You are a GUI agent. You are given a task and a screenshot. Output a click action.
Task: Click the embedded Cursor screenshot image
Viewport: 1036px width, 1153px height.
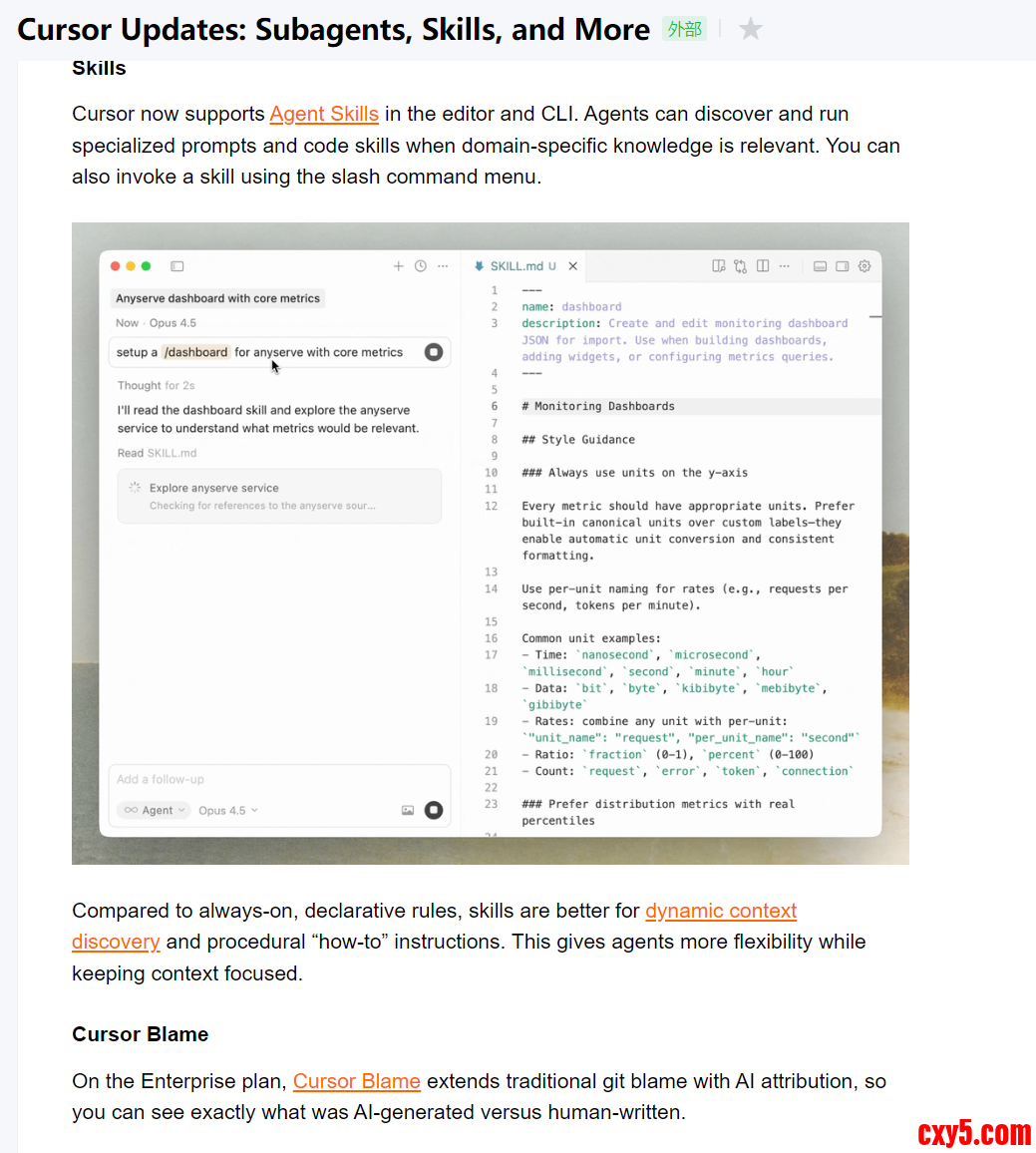(491, 544)
